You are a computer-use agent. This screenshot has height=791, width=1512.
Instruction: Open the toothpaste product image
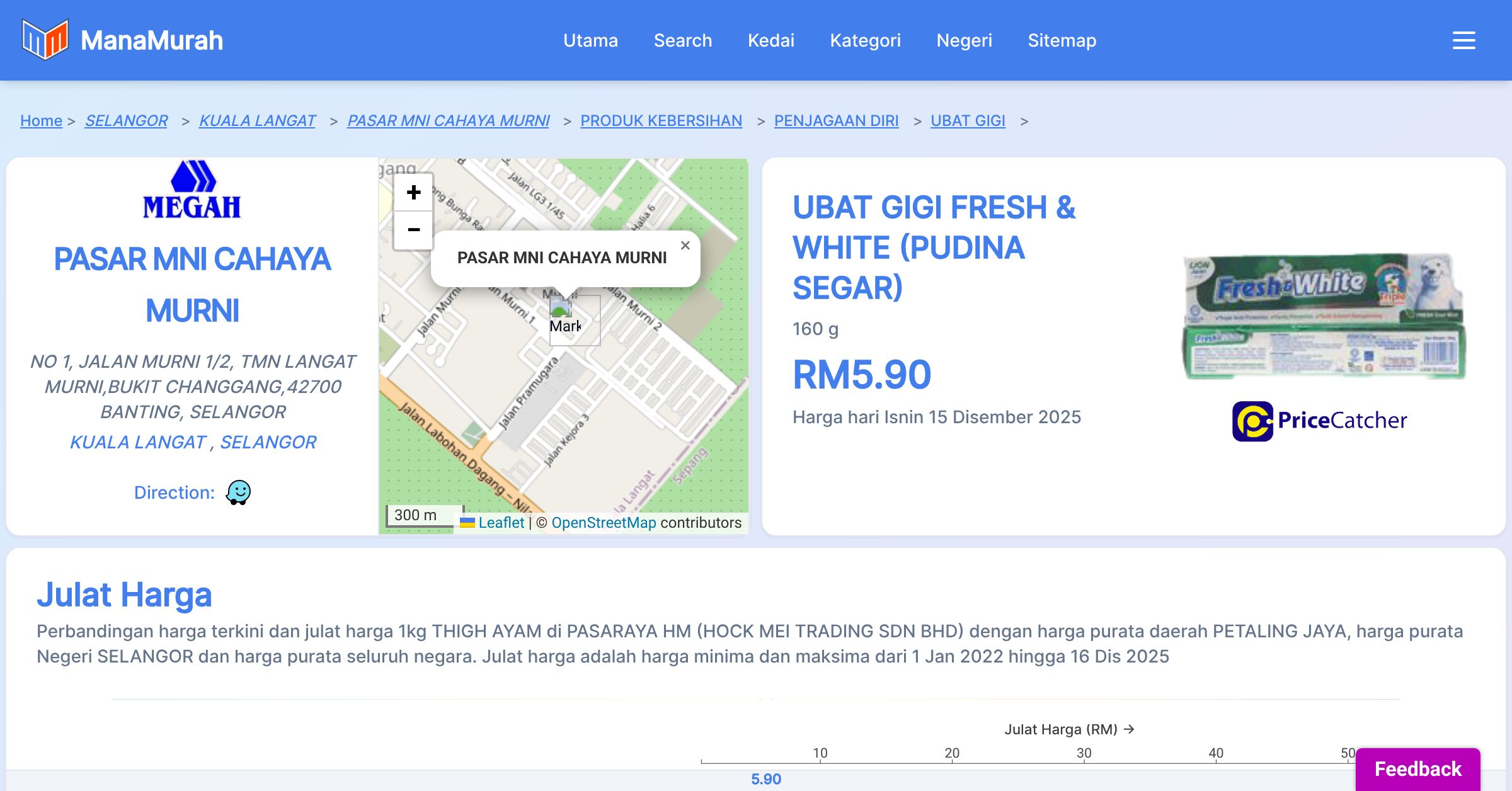point(1323,316)
